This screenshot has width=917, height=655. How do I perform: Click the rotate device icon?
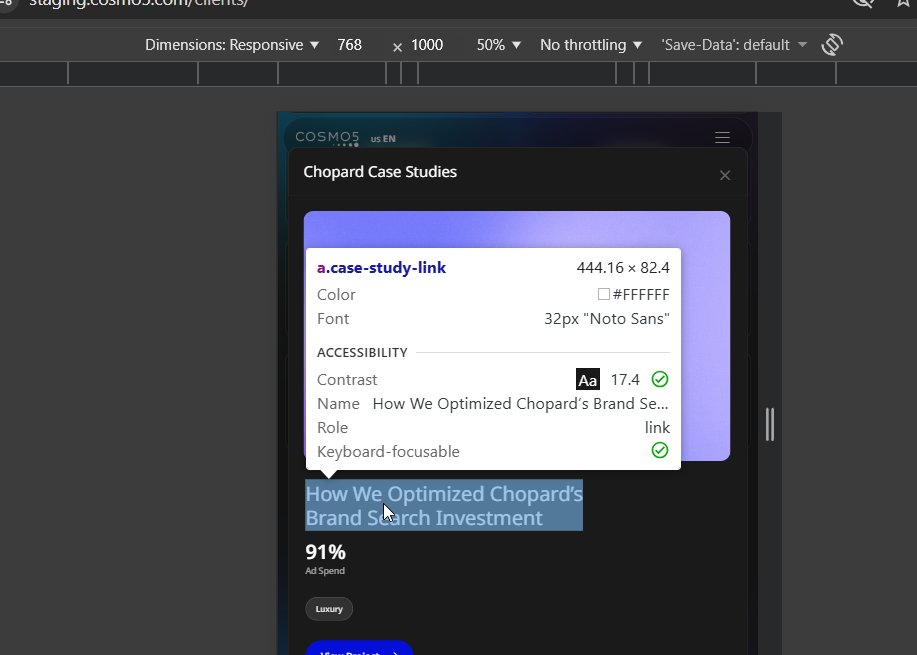pos(832,44)
